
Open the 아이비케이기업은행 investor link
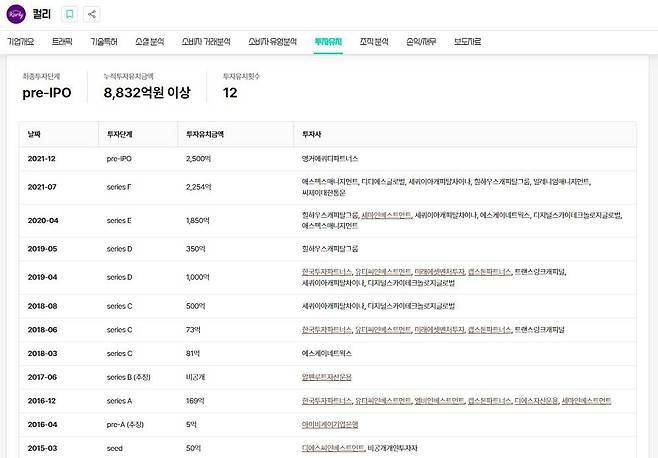[x=330, y=424]
